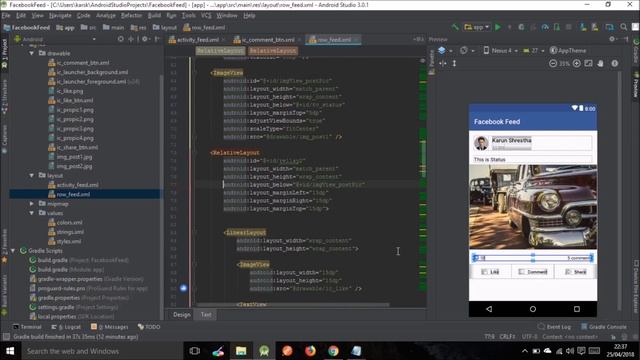This screenshot has height=360, width=640.
Task: Open the Messages tool window
Action: click(x=109, y=327)
